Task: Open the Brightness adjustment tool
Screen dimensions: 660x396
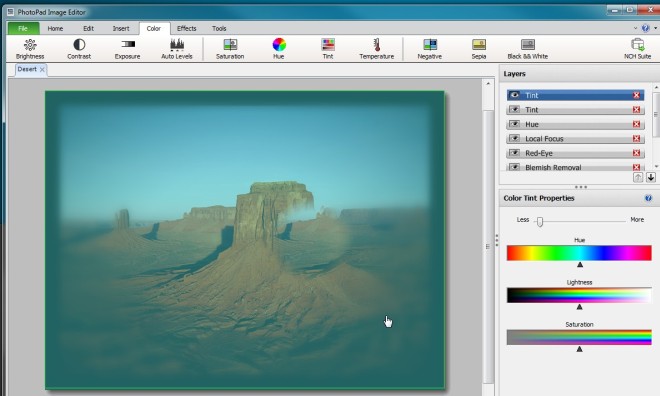Action: pos(30,49)
